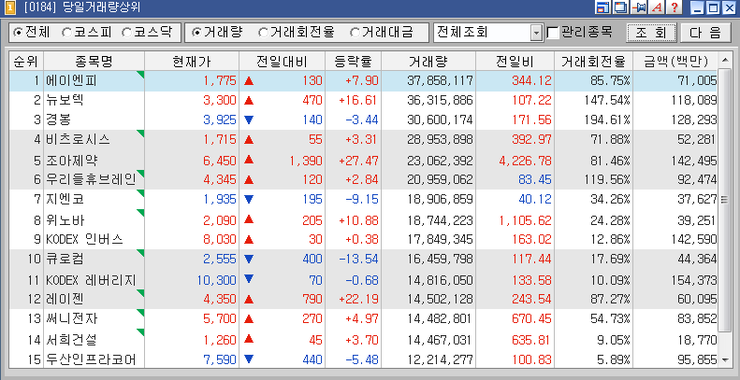Viewport: 740px width, 380px height.
Task: Select stock 조아제약 in row 5
Action: pyautogui.click(x=71, y=160)
